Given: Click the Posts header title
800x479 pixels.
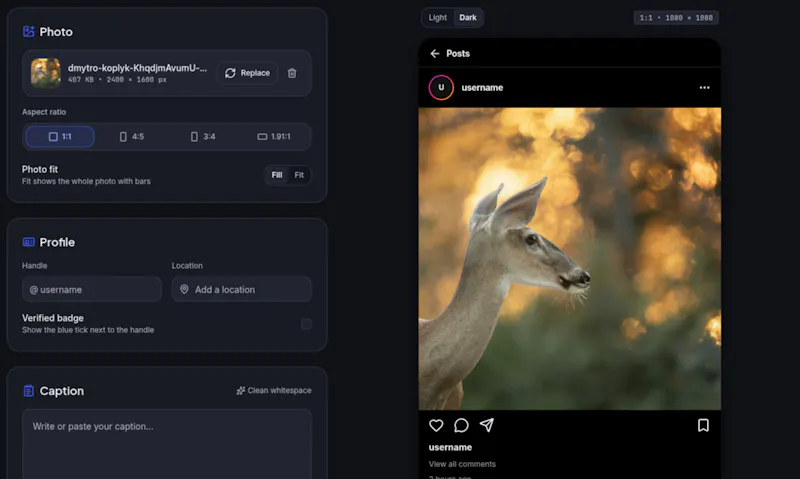Looking at the screenshot, I should coord(458,54).
